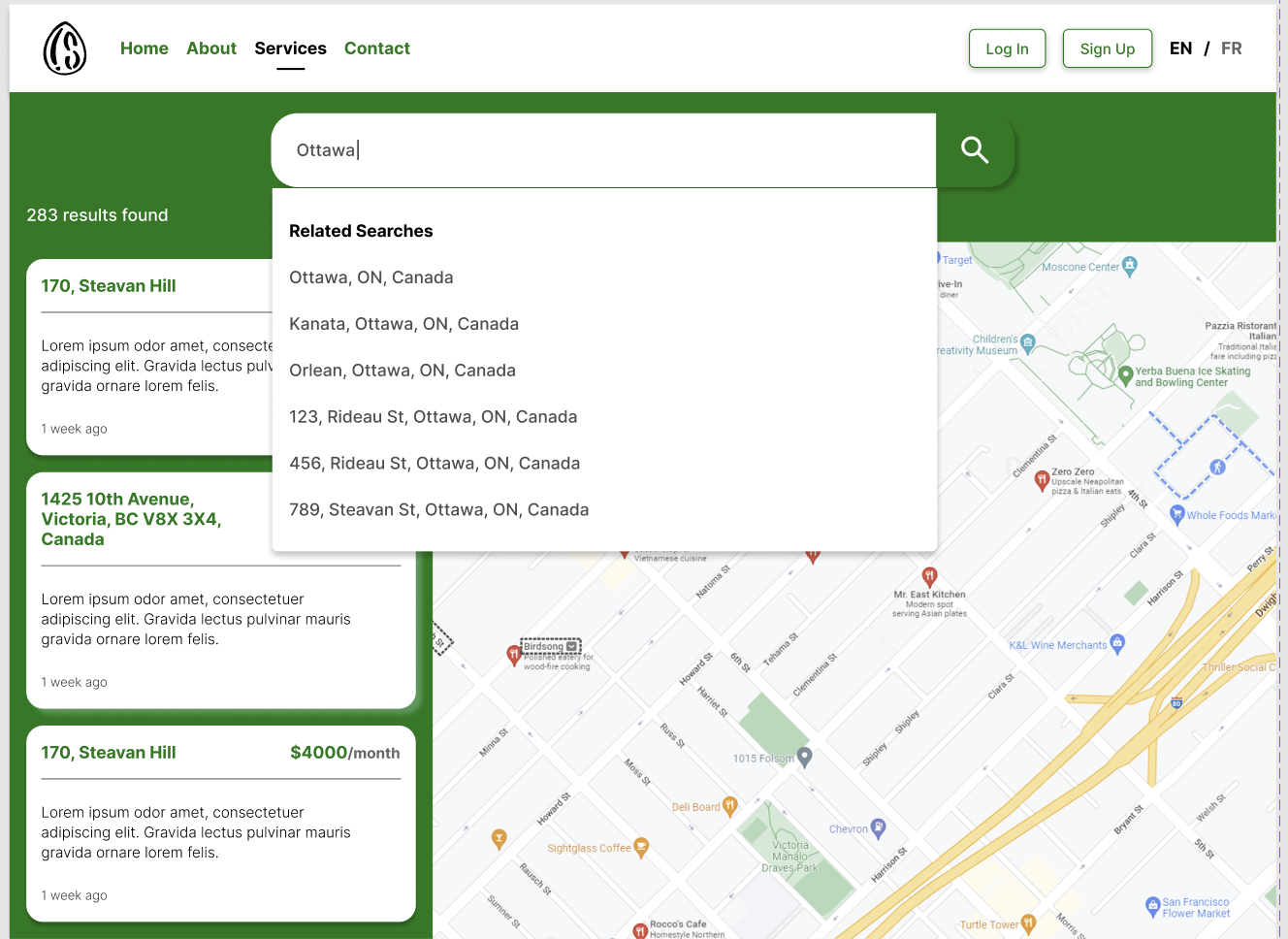Choose suggestion Ottawa, ON, Canada
The image size is (1288, 939).
(x=371, y=277)
